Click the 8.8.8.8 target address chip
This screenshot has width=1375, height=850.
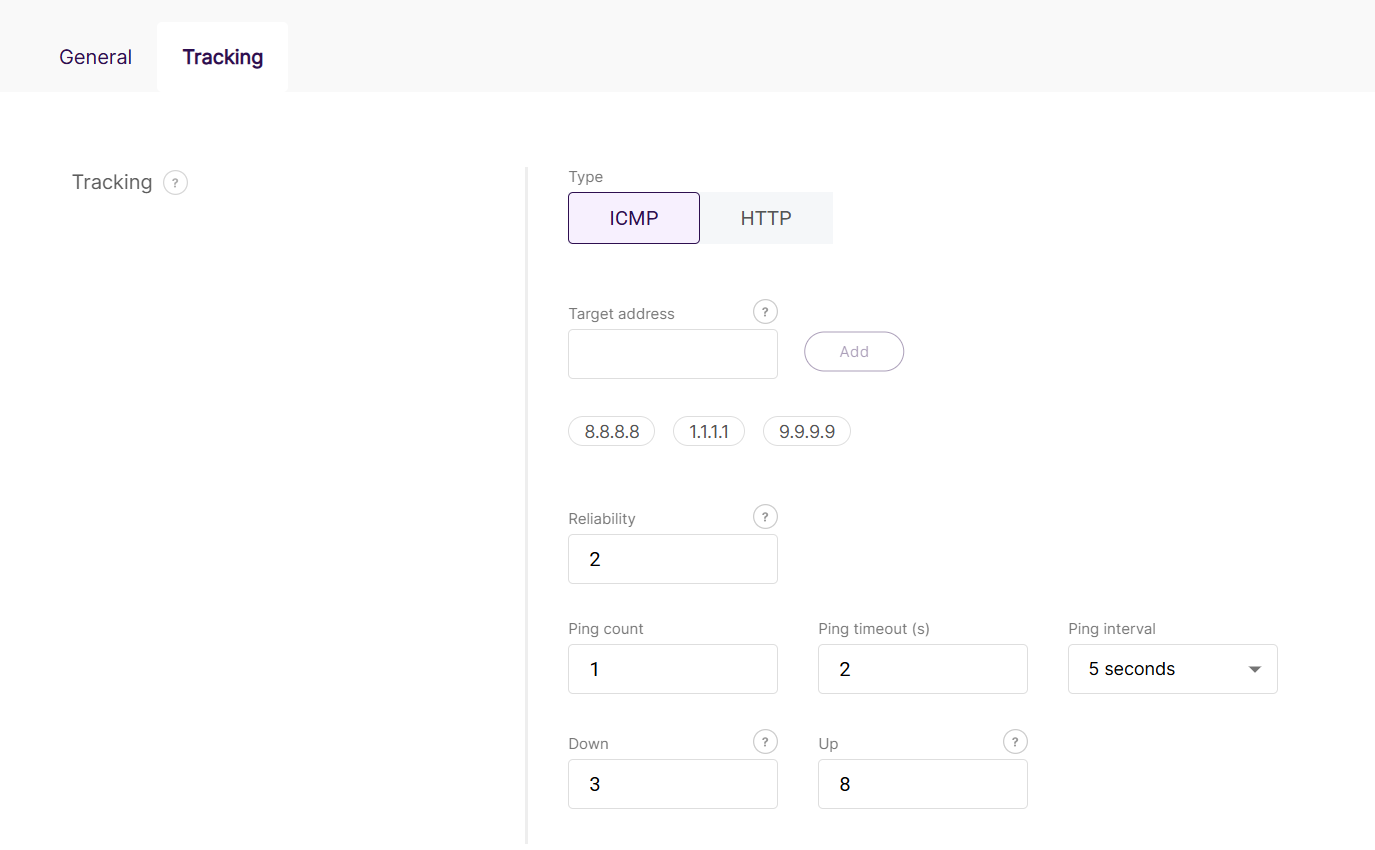(611, 432)
